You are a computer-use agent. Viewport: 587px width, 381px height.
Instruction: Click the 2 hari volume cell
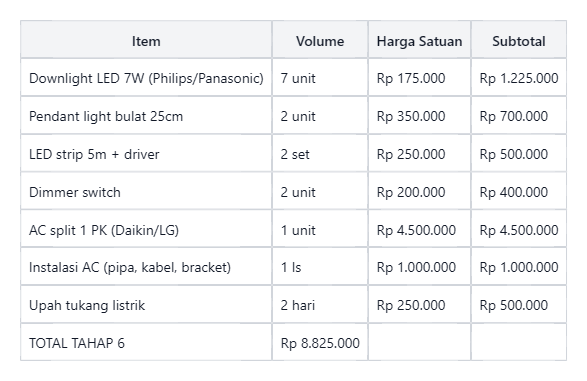[320, 305]
